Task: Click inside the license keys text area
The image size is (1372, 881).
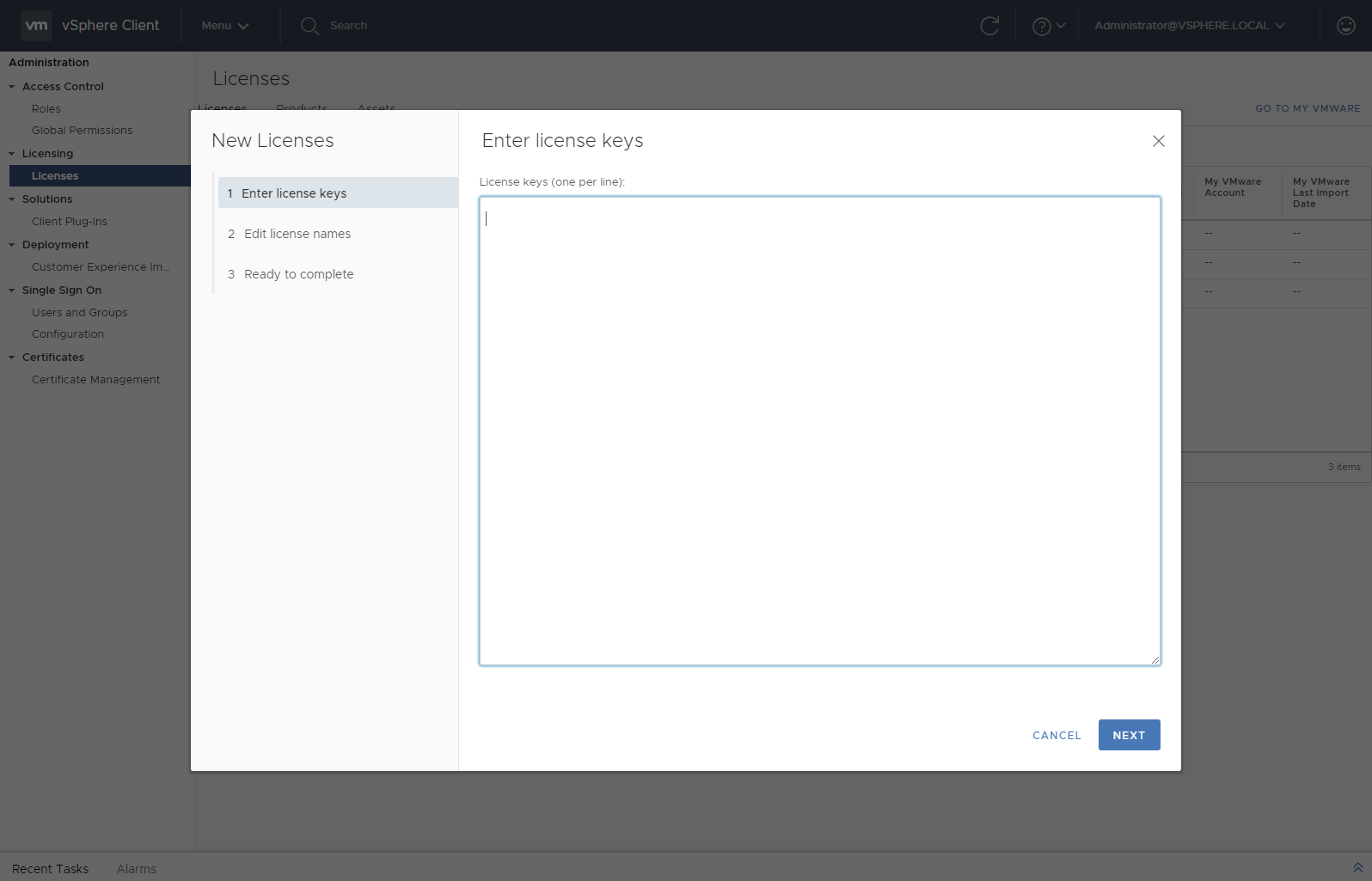Action: (x=819, y=430)
